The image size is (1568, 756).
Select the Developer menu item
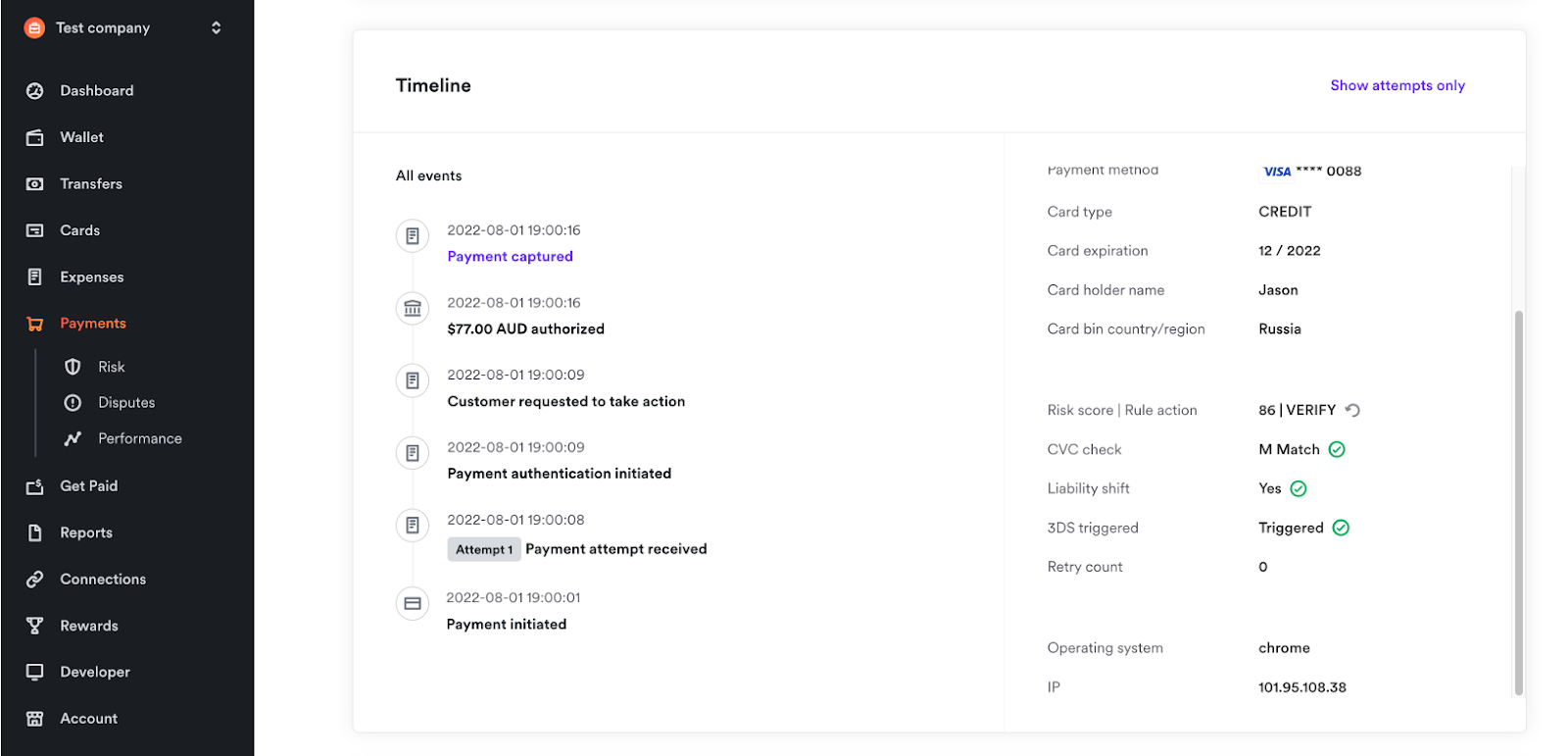tap(95, 672)
